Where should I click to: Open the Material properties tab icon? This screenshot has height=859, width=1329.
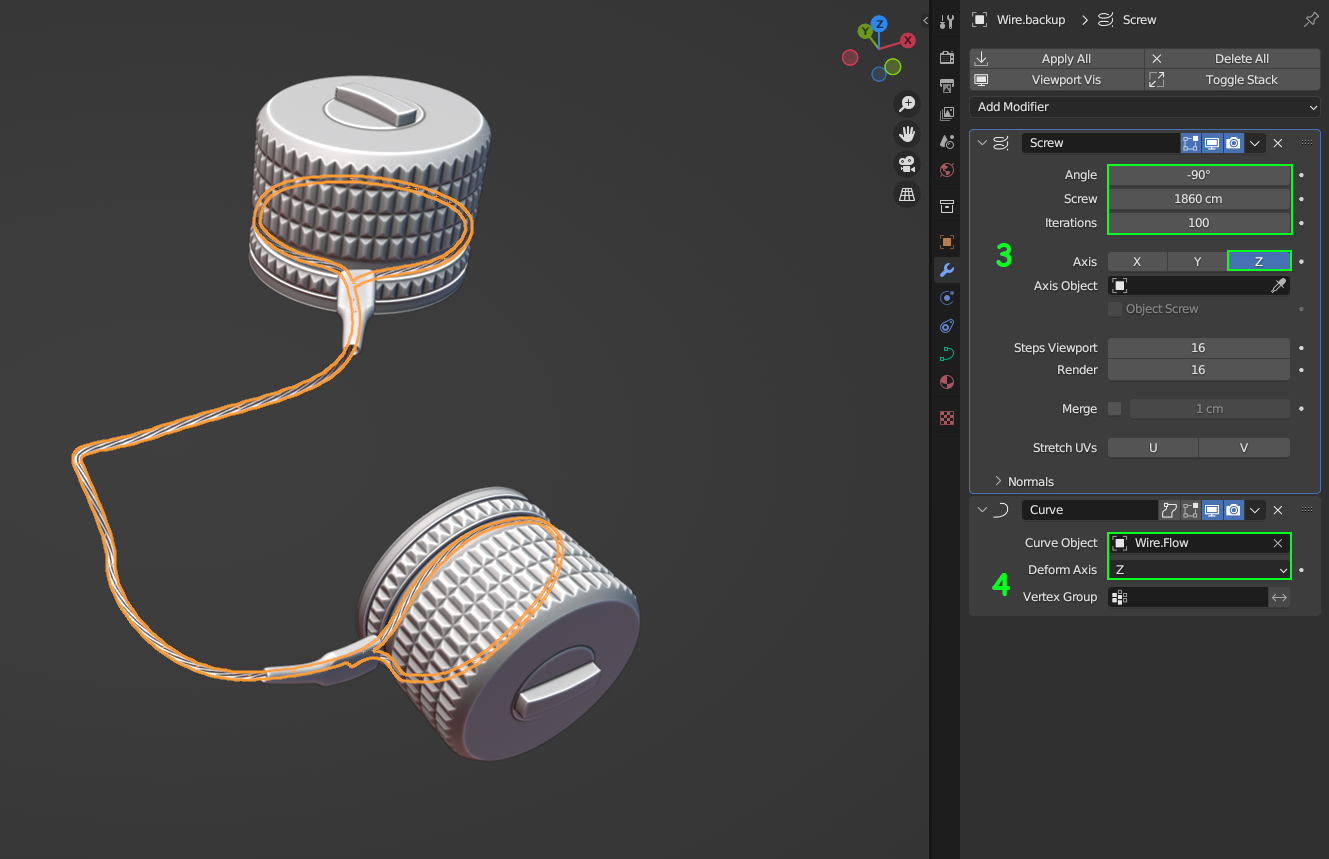pos(946,382)
